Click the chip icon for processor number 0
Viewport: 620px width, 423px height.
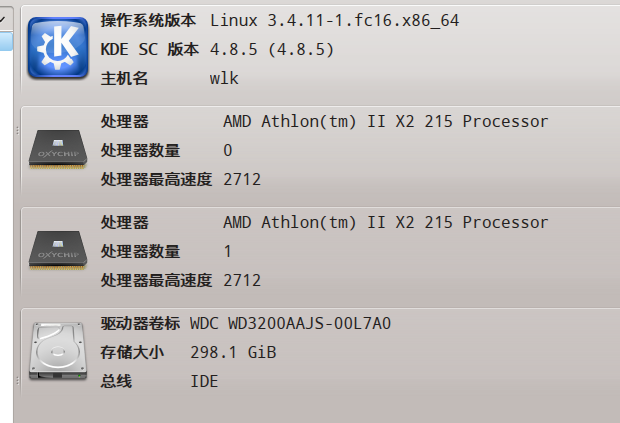point(58,149)
